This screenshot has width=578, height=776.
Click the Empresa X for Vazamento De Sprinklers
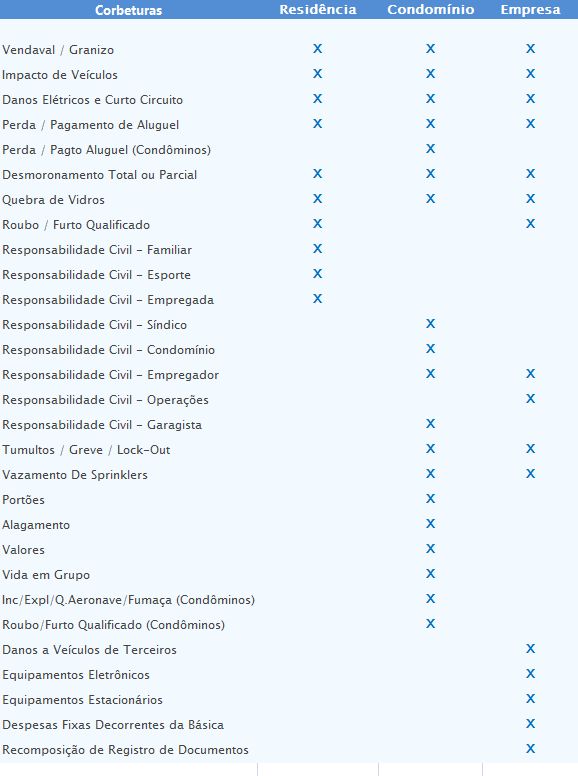(530, 474)
